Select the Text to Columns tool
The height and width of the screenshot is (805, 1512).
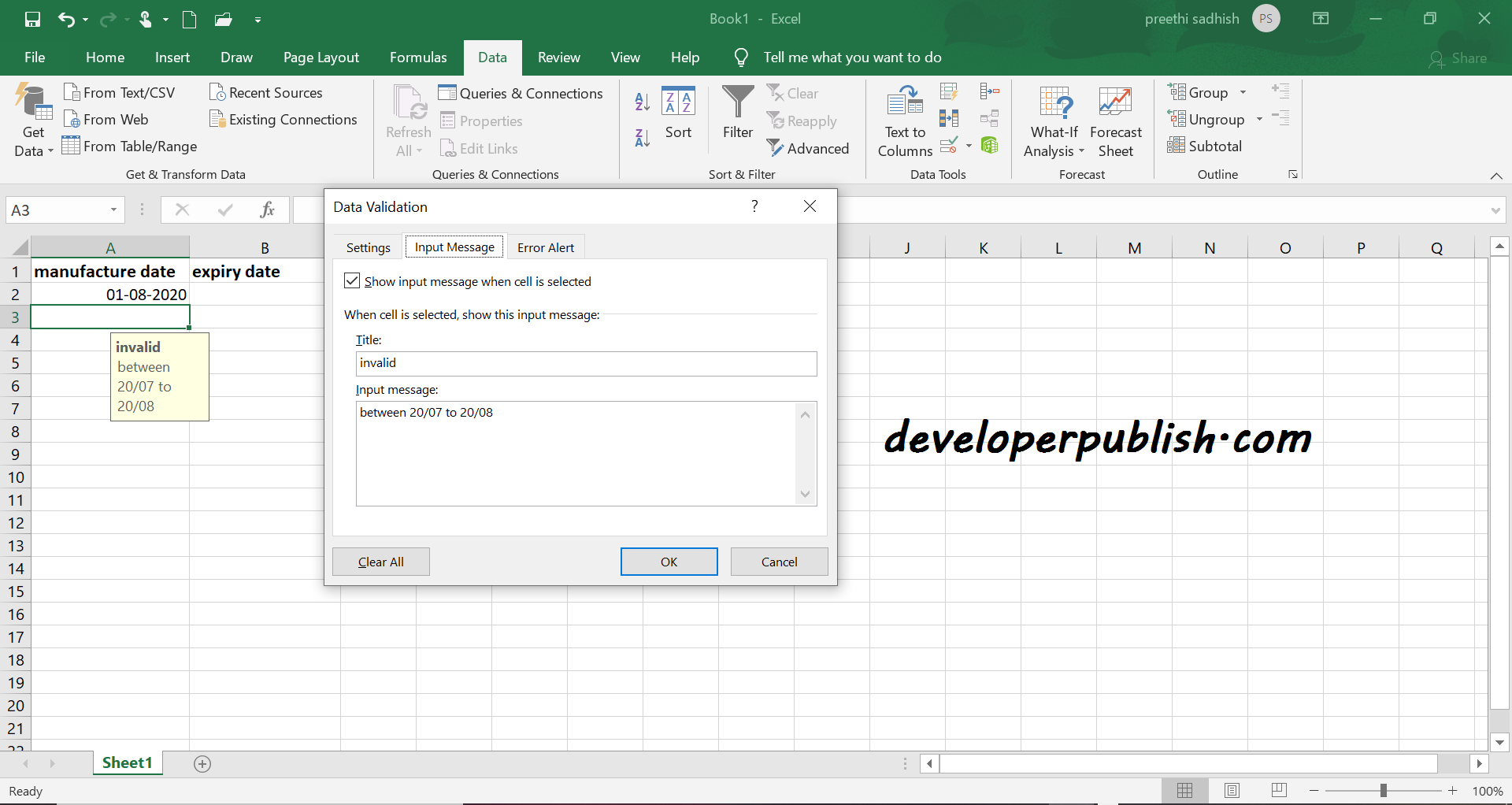(904, 118)
